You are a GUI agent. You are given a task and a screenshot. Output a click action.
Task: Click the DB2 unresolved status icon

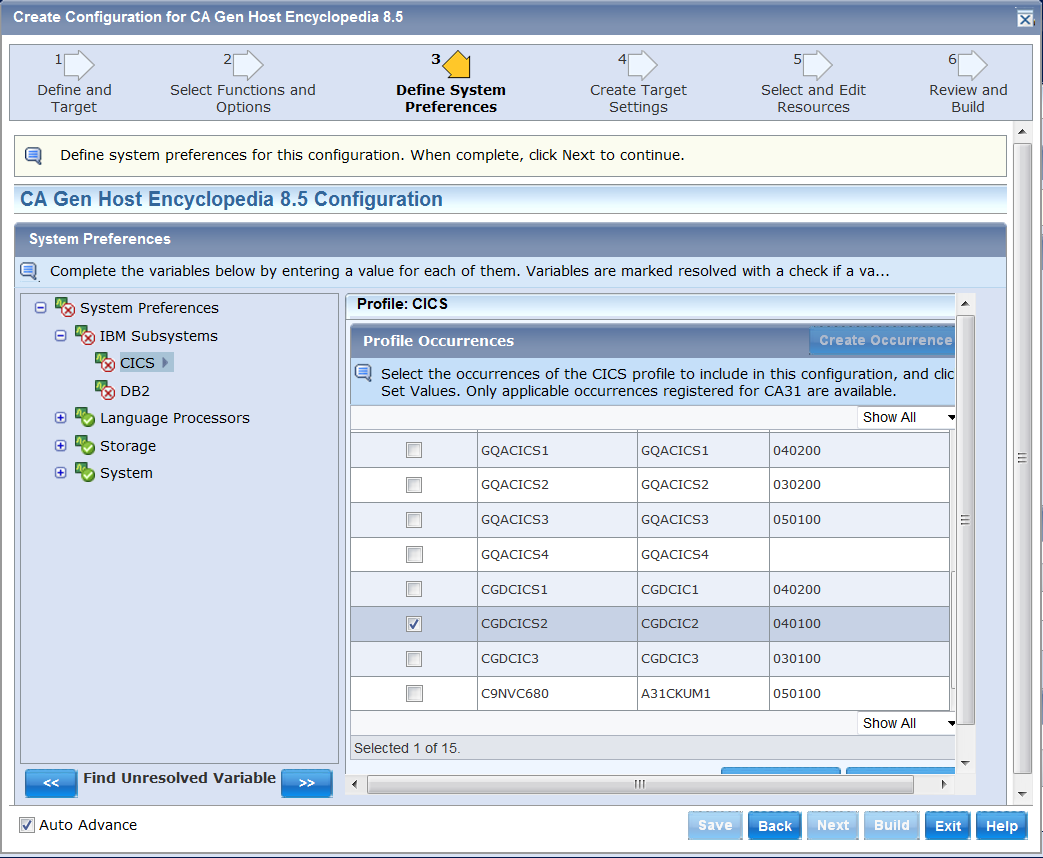105,390
